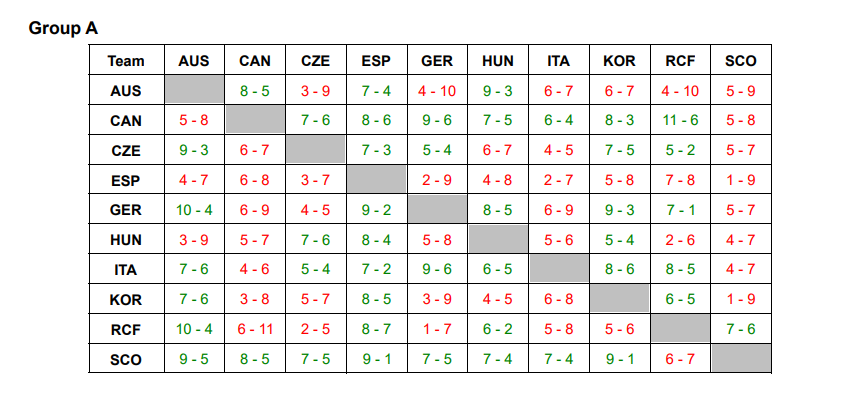Click the CAN row label

[x=126, y=120]
